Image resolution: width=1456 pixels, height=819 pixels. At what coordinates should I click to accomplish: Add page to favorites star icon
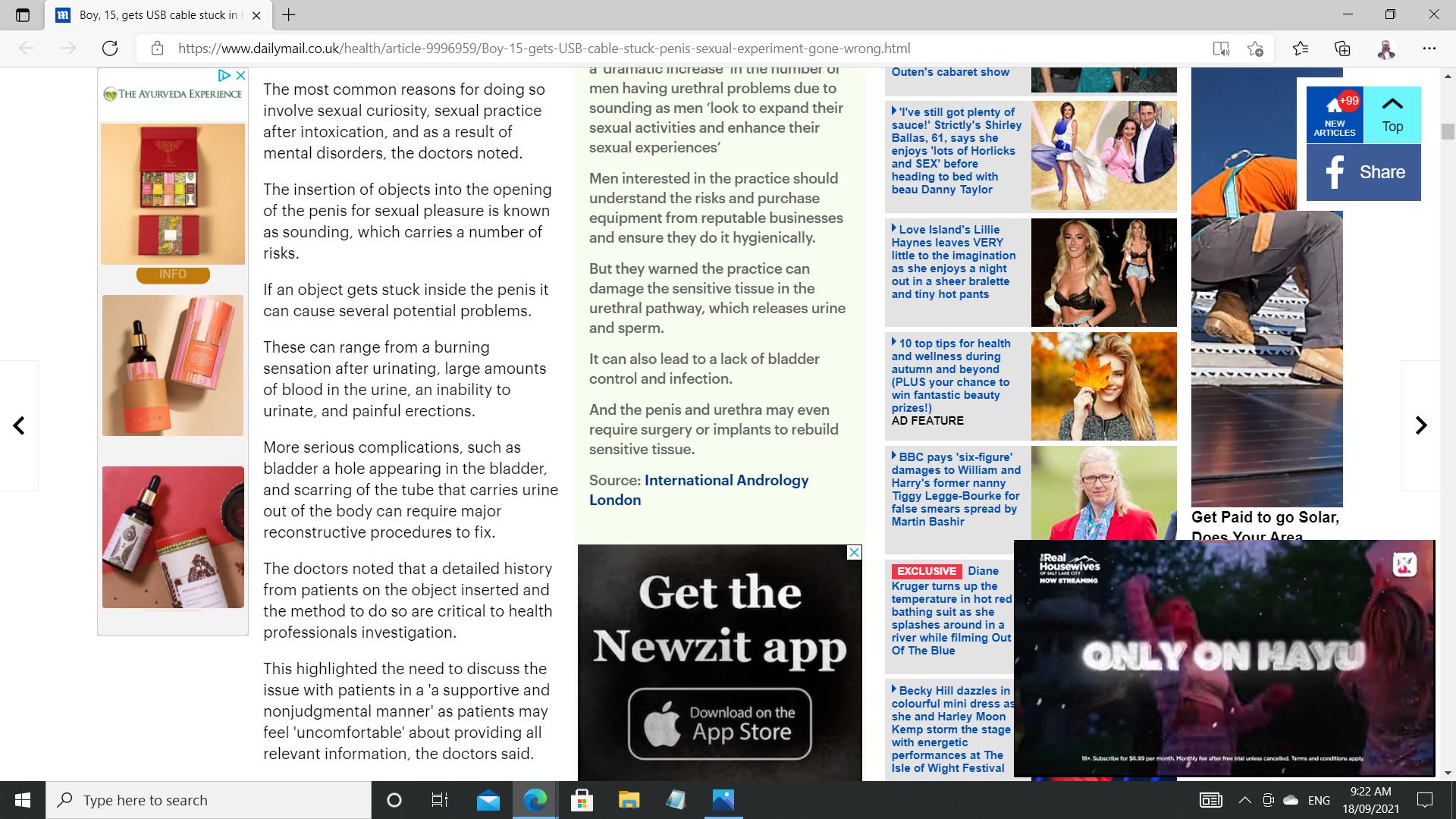tap(1255, 49)
